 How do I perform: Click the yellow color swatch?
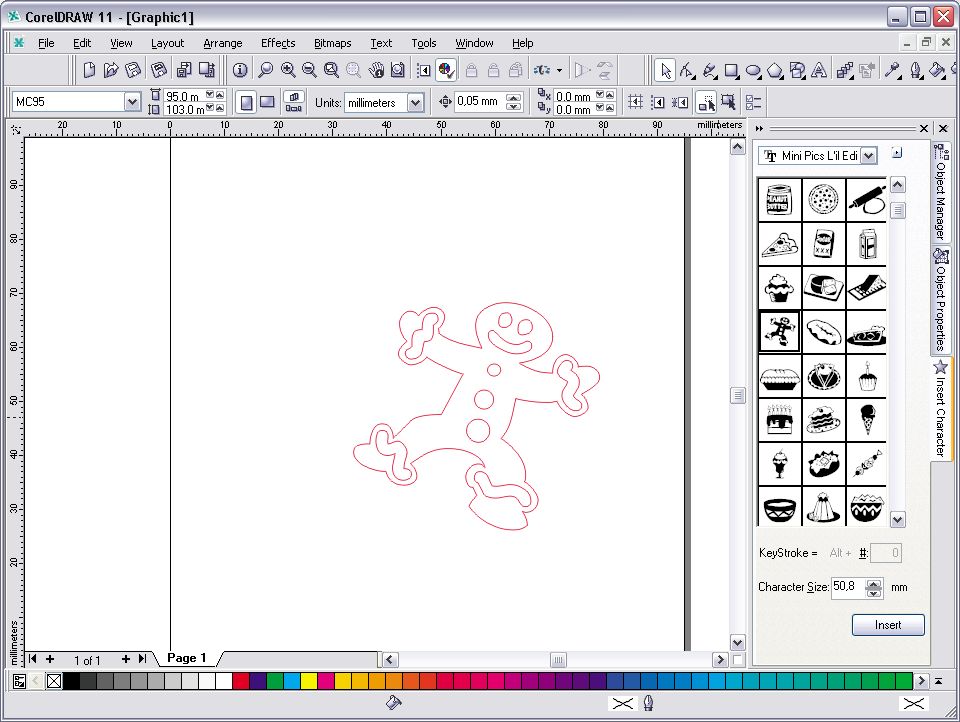[309, 681]
